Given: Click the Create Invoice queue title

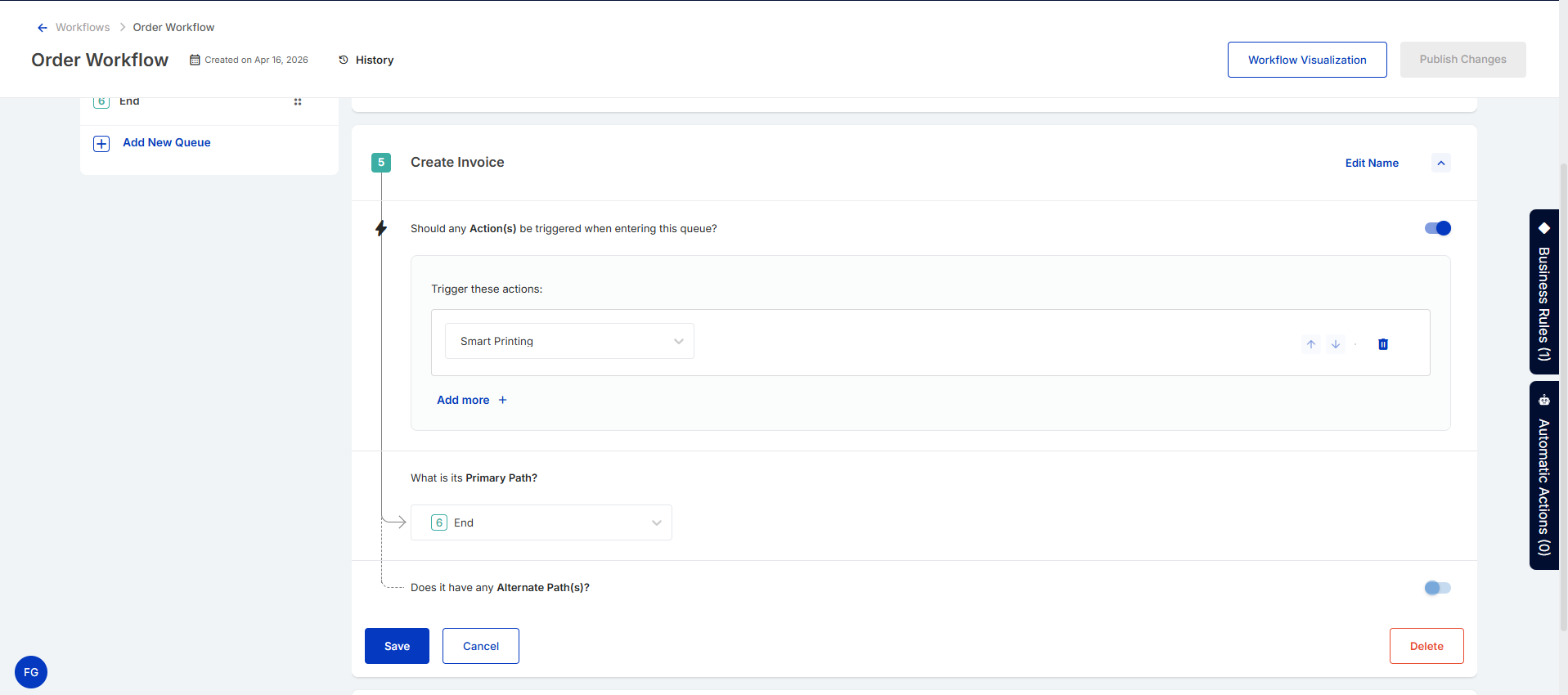Looking at the screenshot, I should 457,162.
